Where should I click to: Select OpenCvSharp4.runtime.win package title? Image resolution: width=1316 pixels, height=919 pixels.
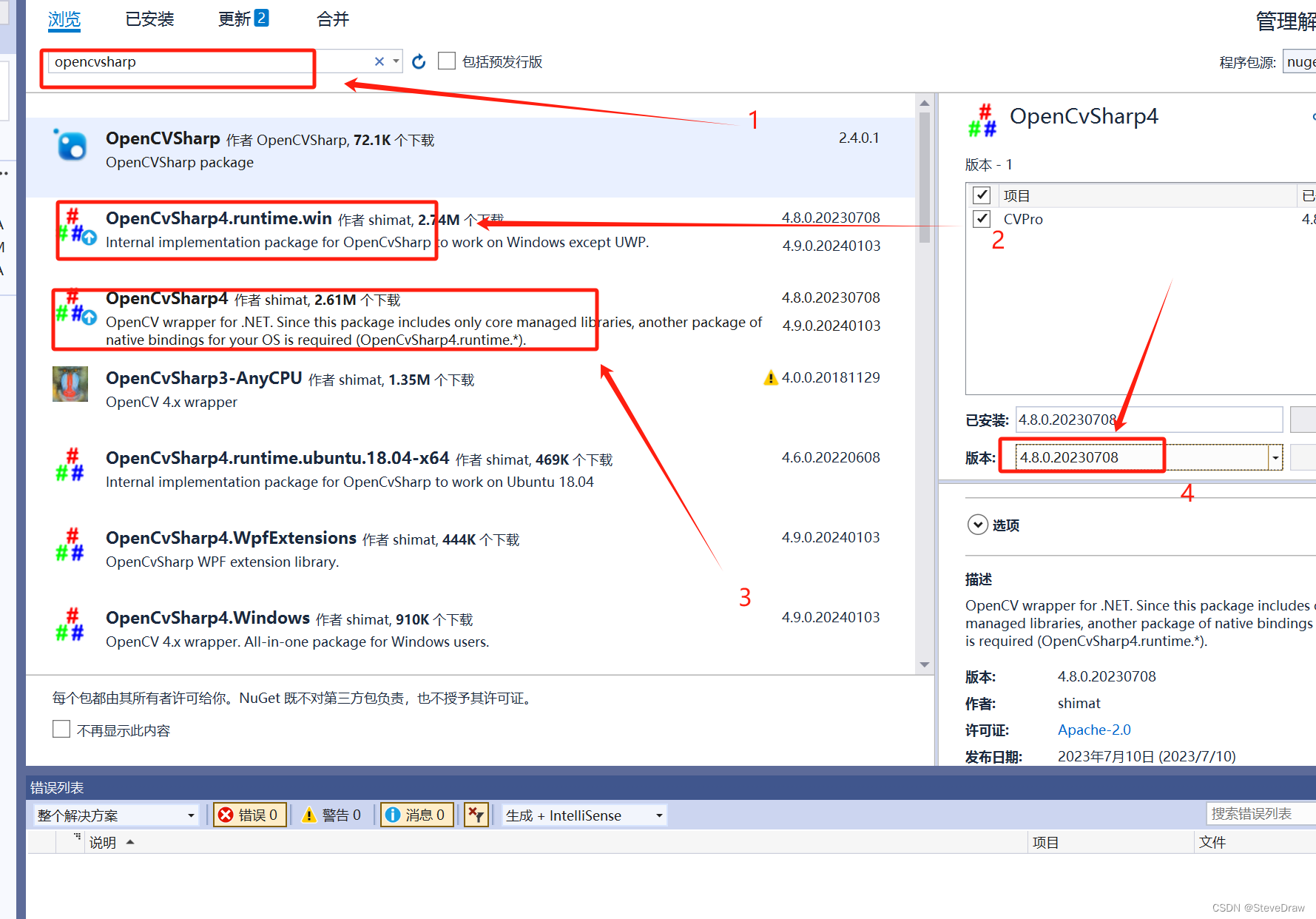pyautogui.click(x=219, y=218)
